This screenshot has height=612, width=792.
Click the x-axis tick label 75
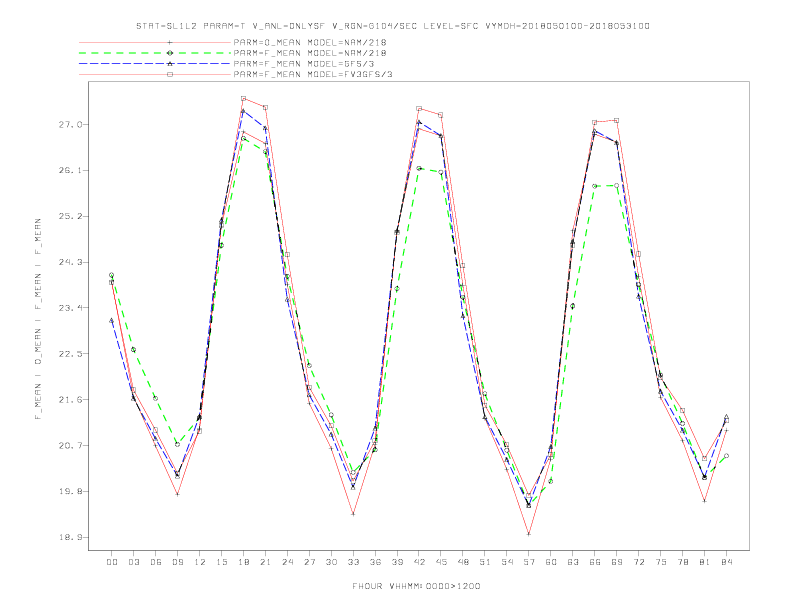(661, 562)
